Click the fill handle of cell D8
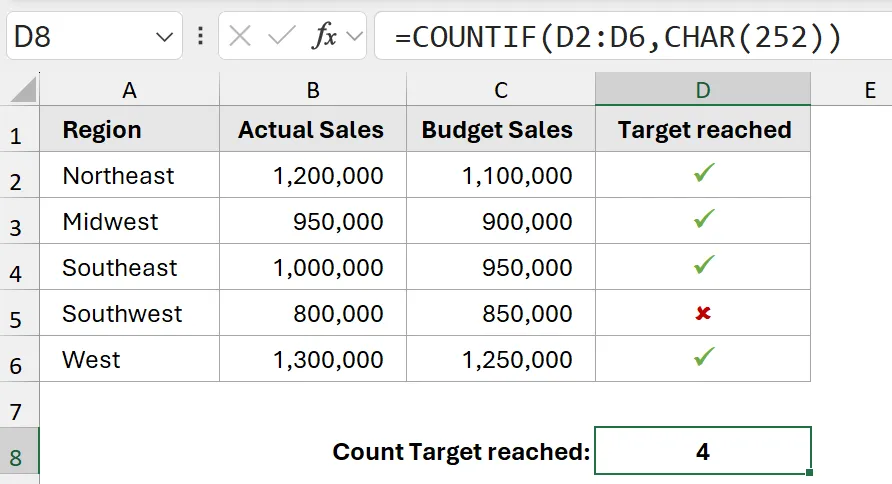Viewport: 892px width, 484px height. [810, 472]
